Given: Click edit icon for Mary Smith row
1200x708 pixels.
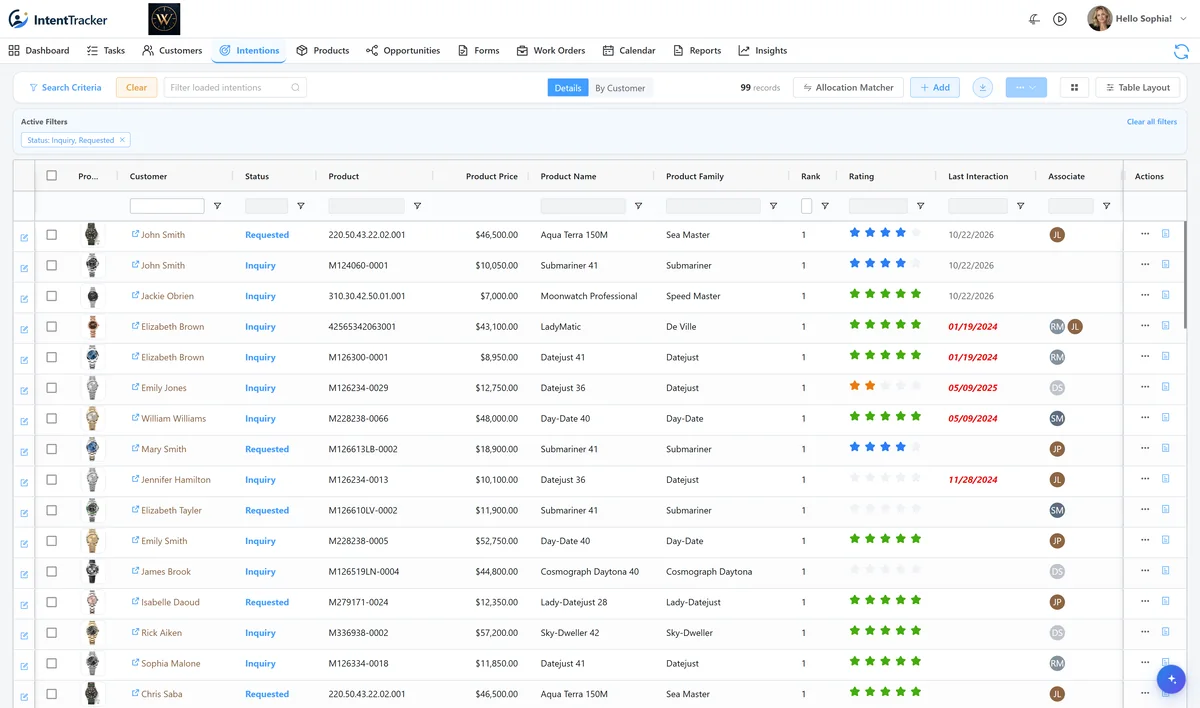Looking at the screenshot, I should [24, 452].
